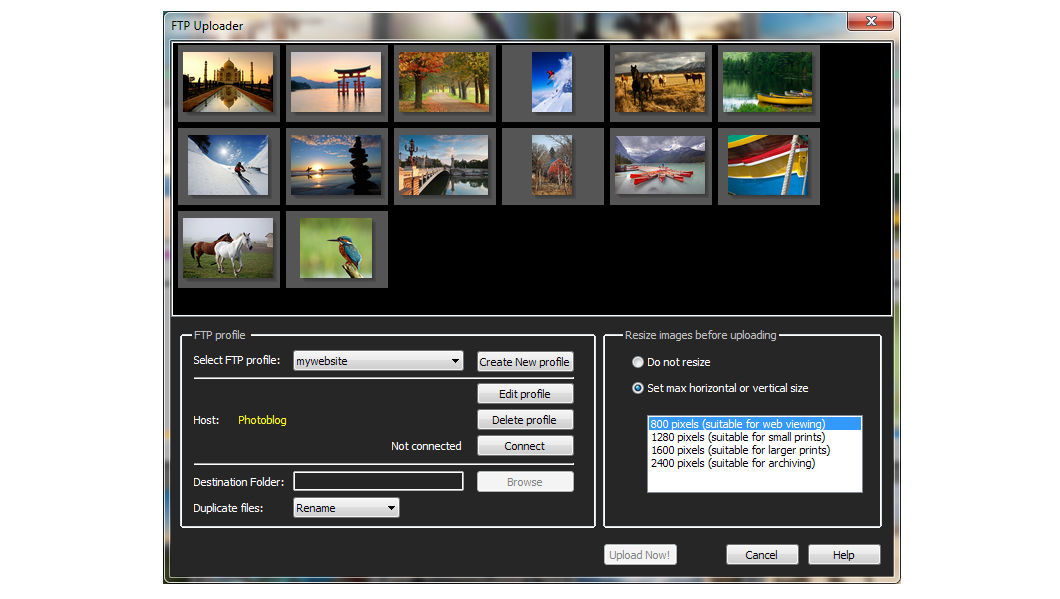This screenshot has height=599, width=1060.
Task: Select the Taj Mahal sunset thumbnail
Action: coord(228,82)
